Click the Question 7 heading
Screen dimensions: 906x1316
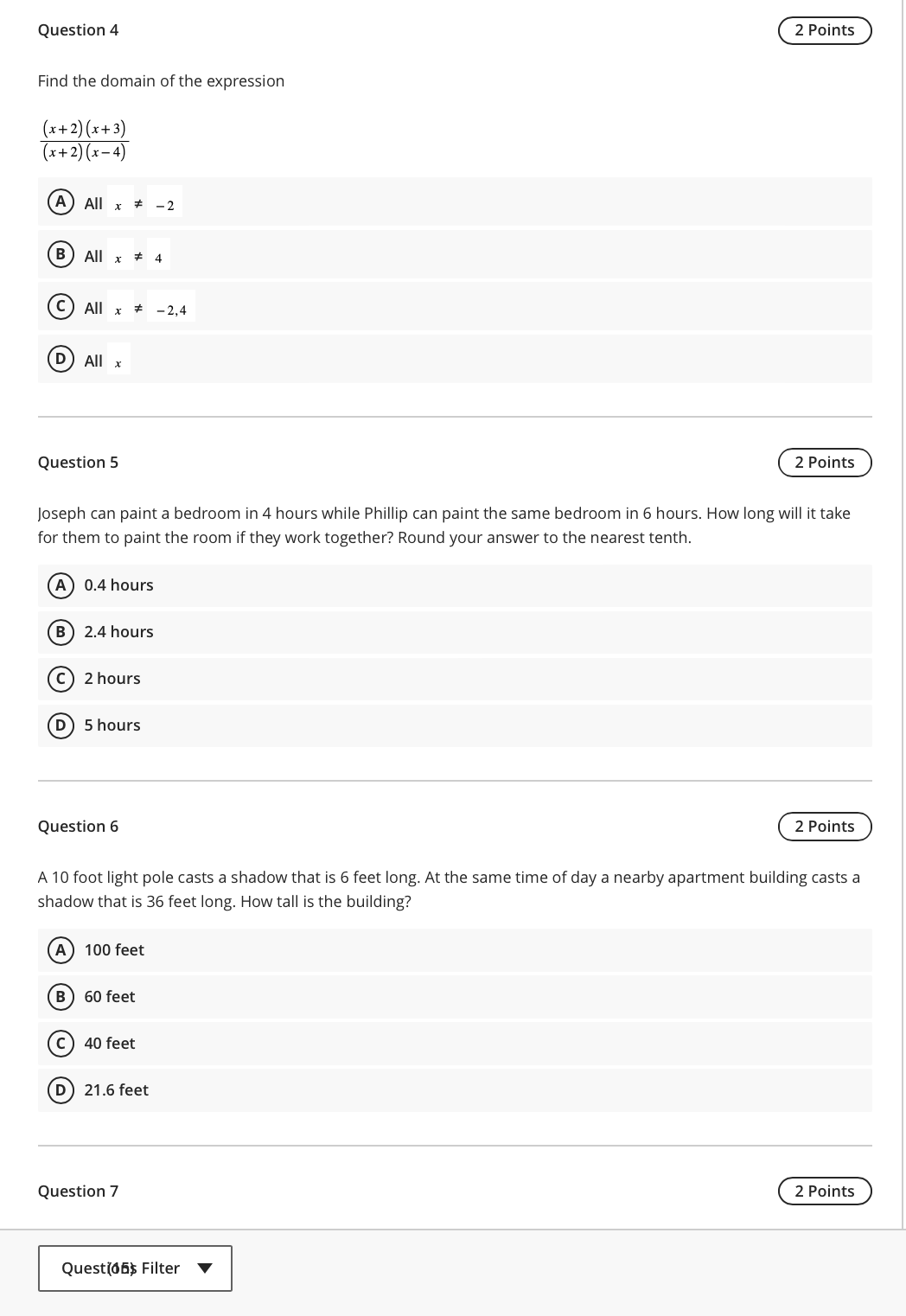79,1191
